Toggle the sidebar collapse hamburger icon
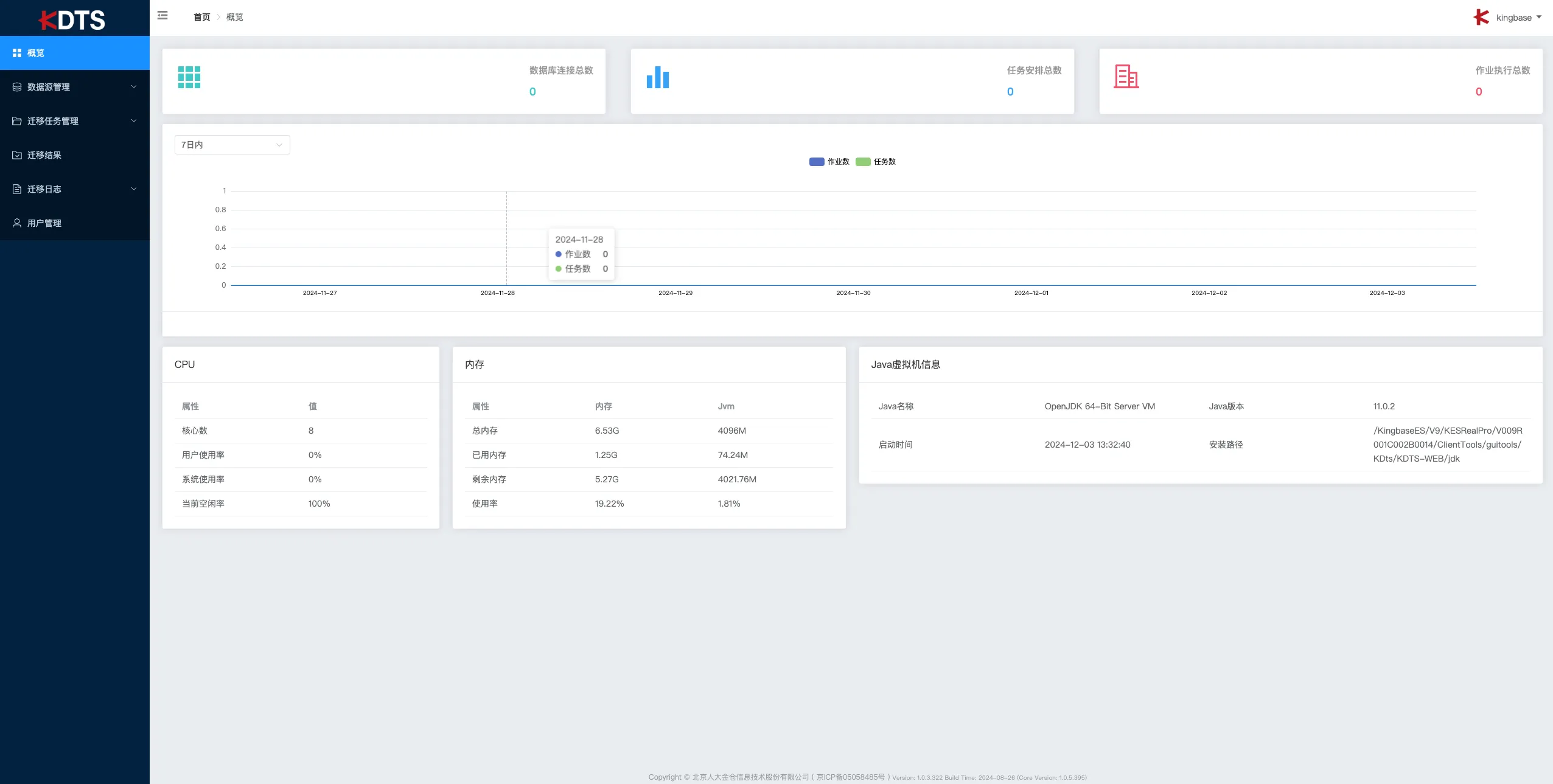Screen dimensions: 1553x784 tap(162, 15)
